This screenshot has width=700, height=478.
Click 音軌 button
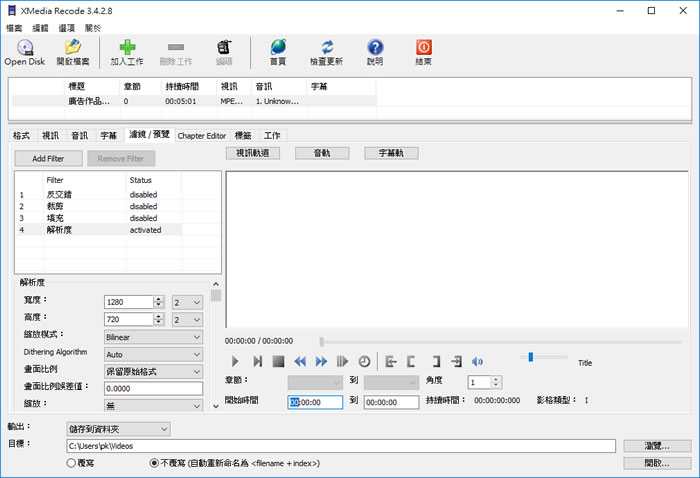(322, 153)
